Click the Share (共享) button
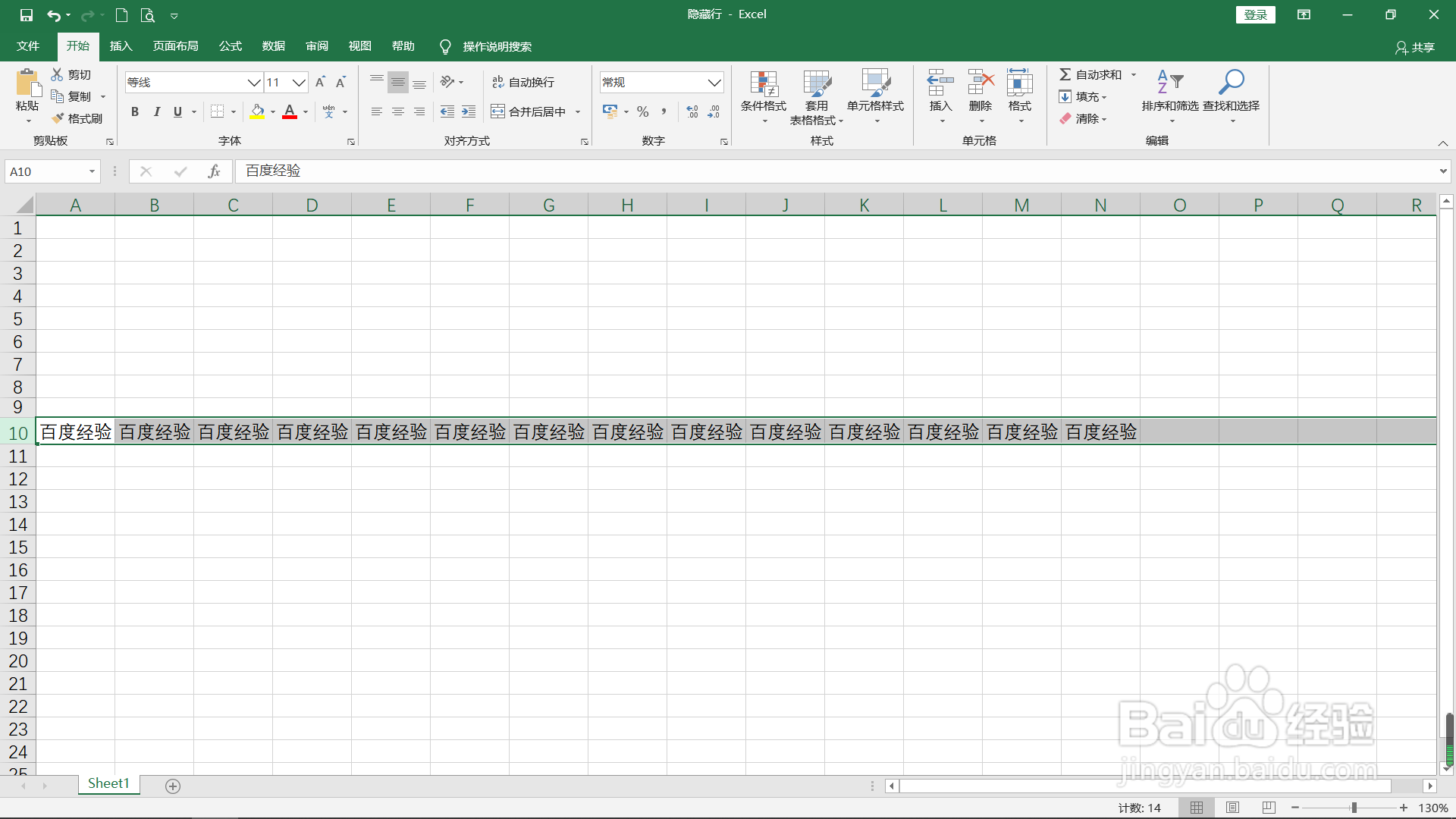This screenshot has height=819, width=1456. pyautogui.click(x=1415, y=47)
